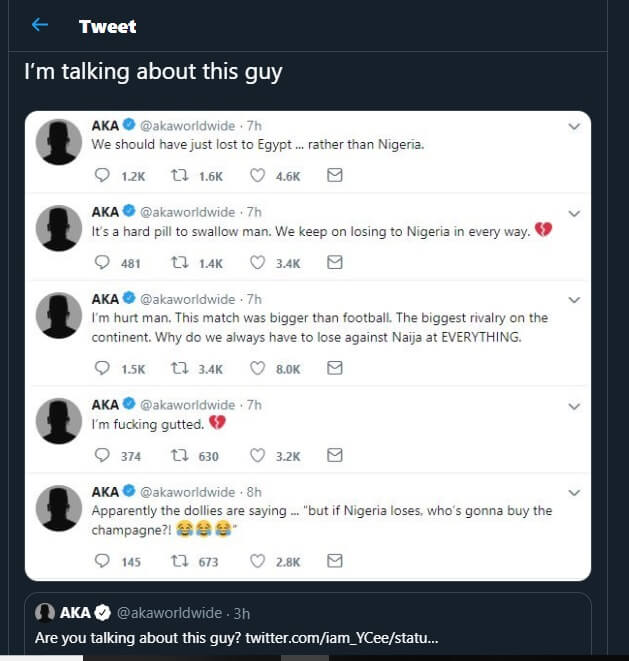The image size is (629, 661).
Task: Click the back arrow next to Tweet
Action: (40, 25)
